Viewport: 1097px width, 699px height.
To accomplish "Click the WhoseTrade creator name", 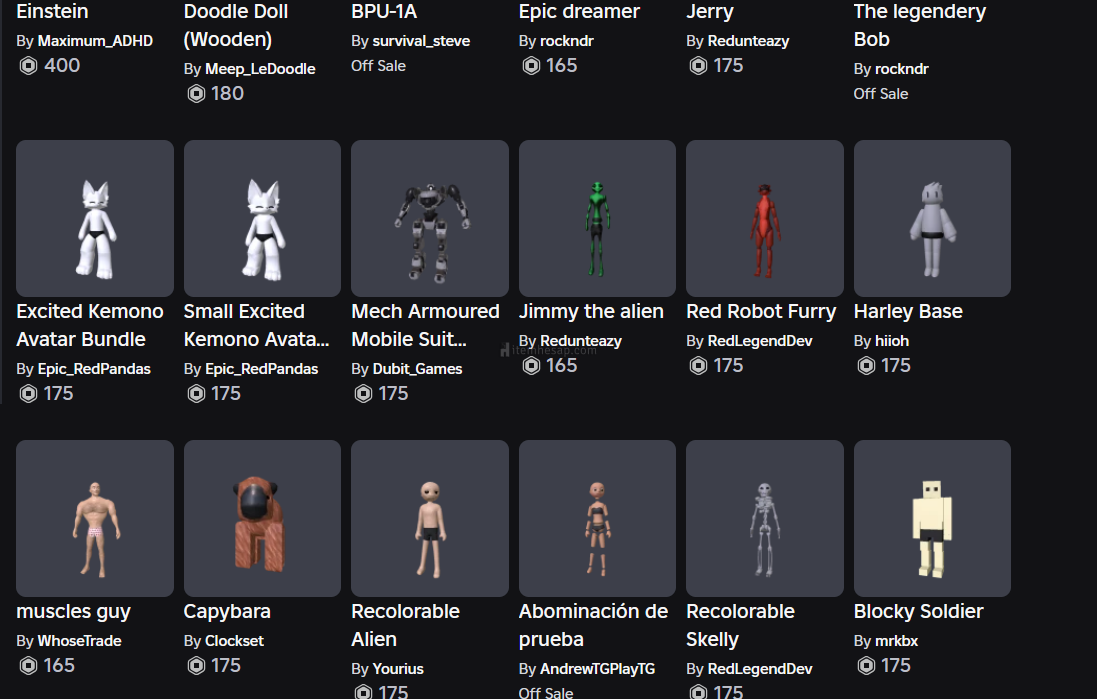I will pyautogui.click(x=79, y=641).
